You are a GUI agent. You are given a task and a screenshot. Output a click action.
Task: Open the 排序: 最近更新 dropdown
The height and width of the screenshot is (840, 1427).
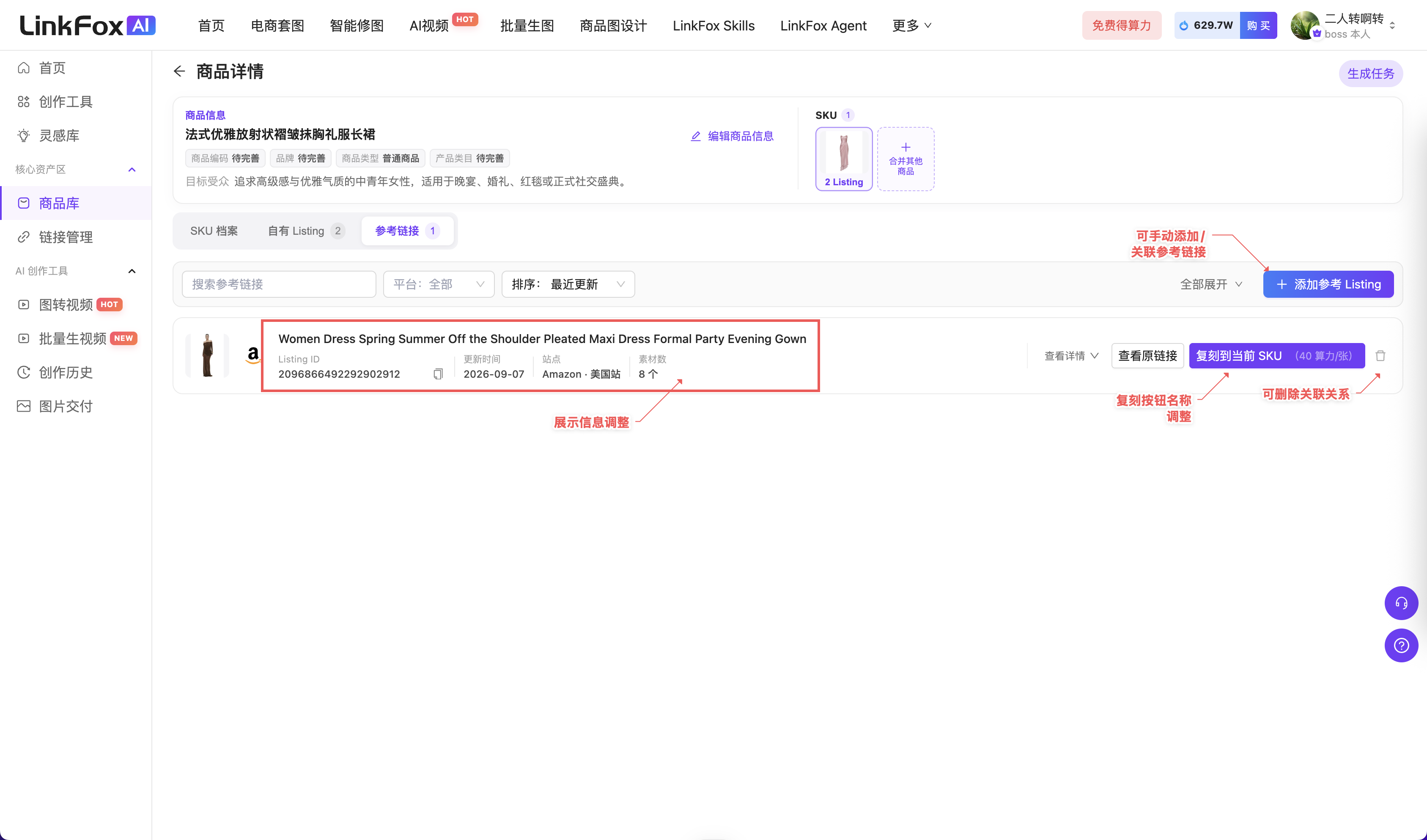tap(568, 284)
